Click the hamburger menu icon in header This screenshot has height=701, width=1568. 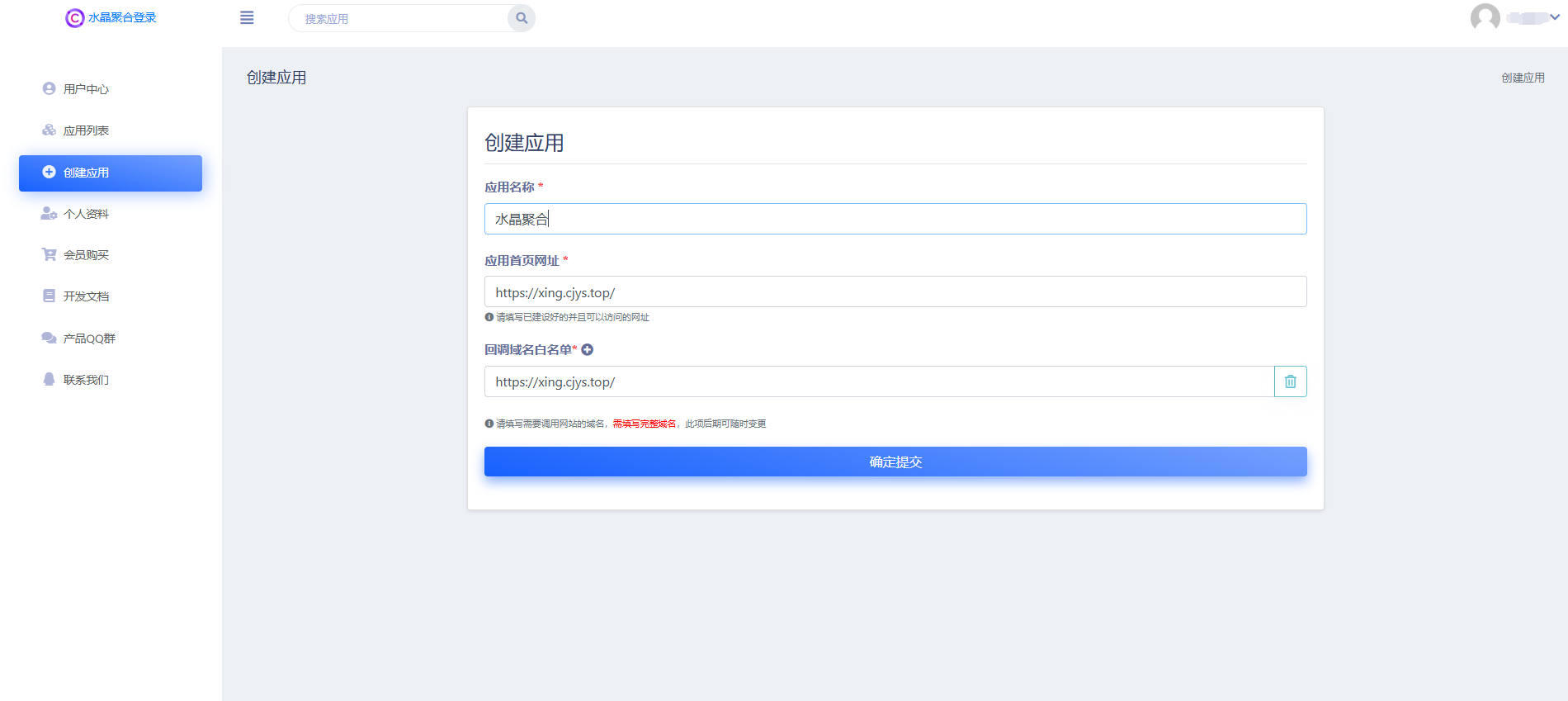247,18
